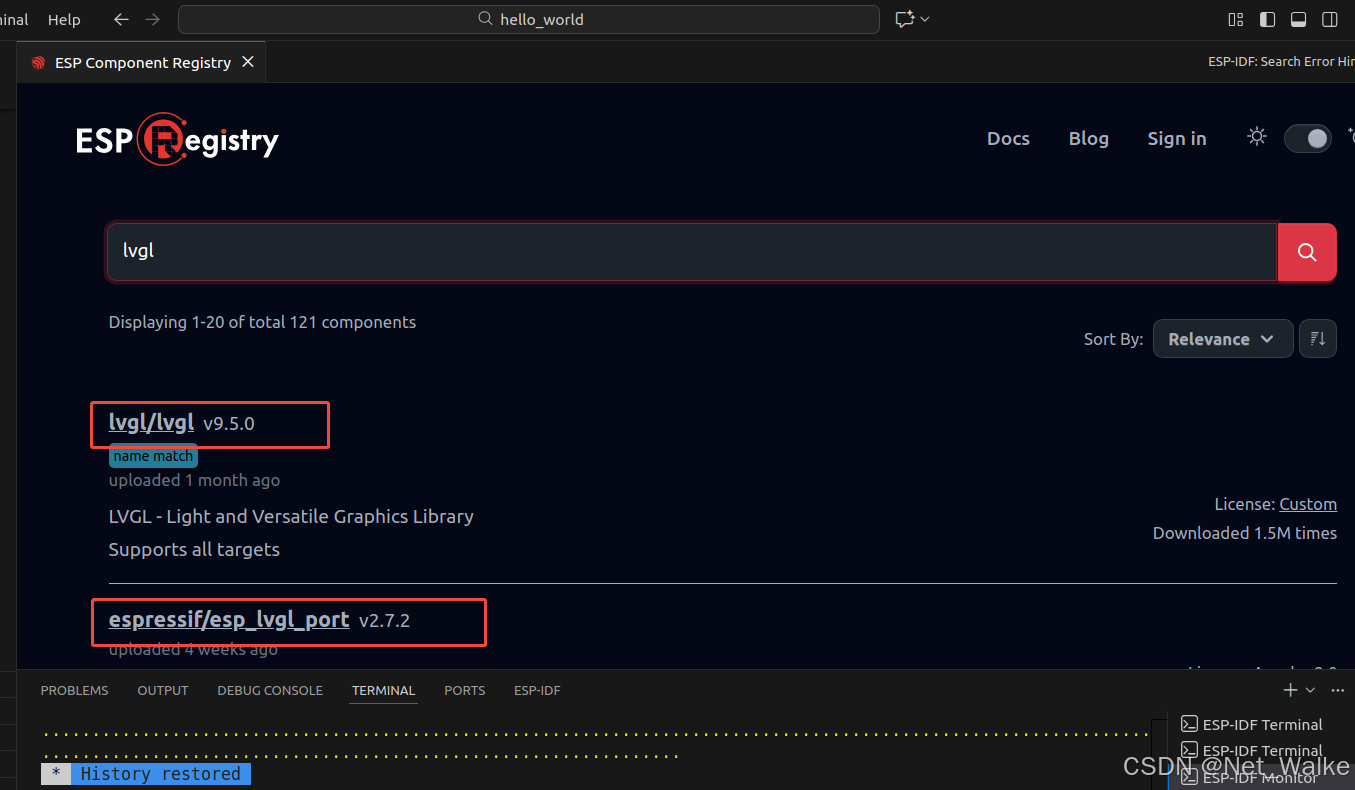The image size is (1355, 790).
Task: Click "Supports all targets" text
Action: (194, 550)
